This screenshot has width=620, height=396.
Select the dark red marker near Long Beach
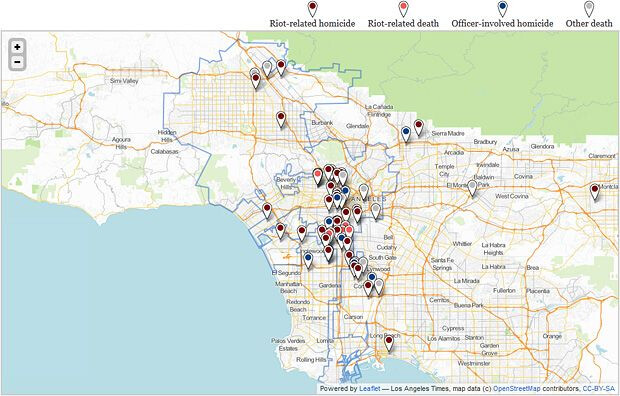[389, 343]
